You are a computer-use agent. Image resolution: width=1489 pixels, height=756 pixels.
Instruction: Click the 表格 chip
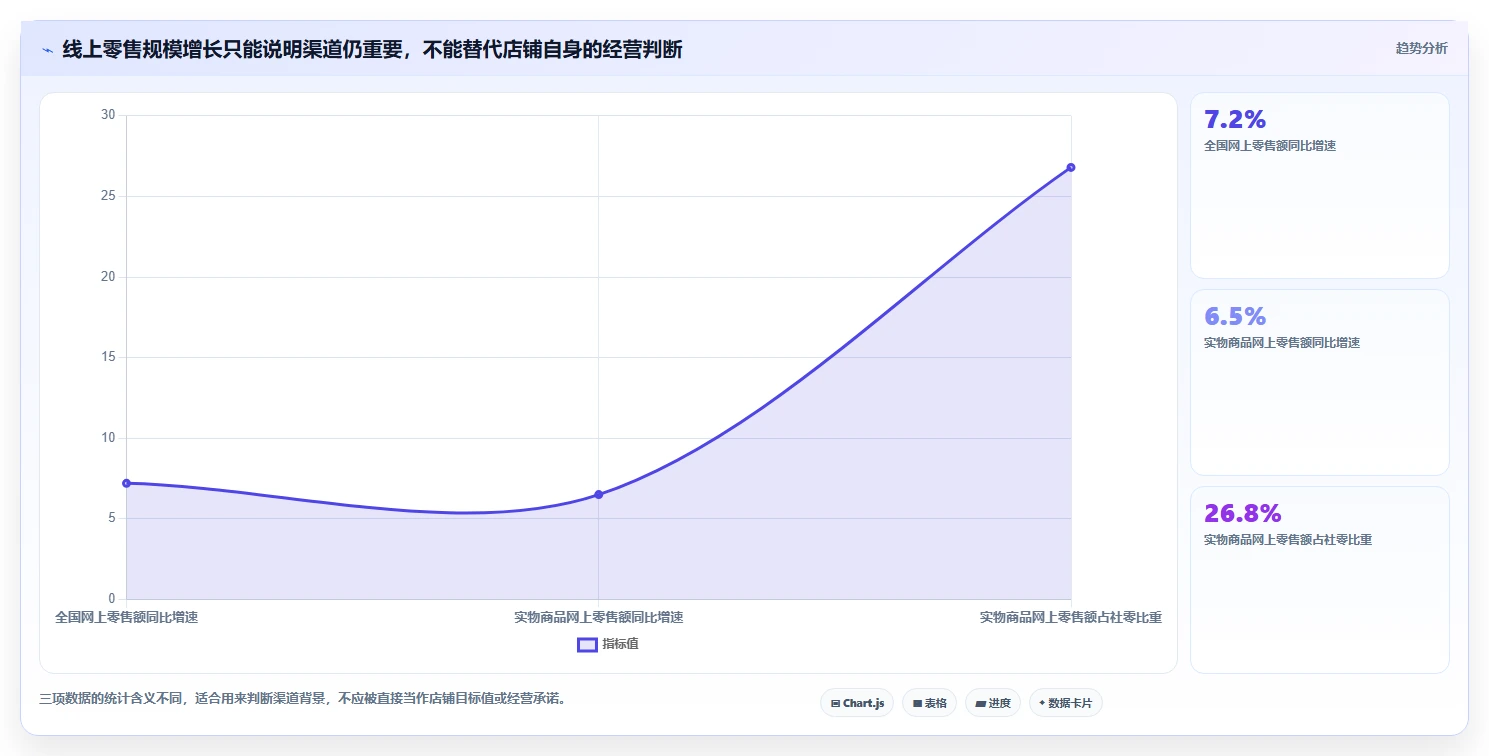929,703
